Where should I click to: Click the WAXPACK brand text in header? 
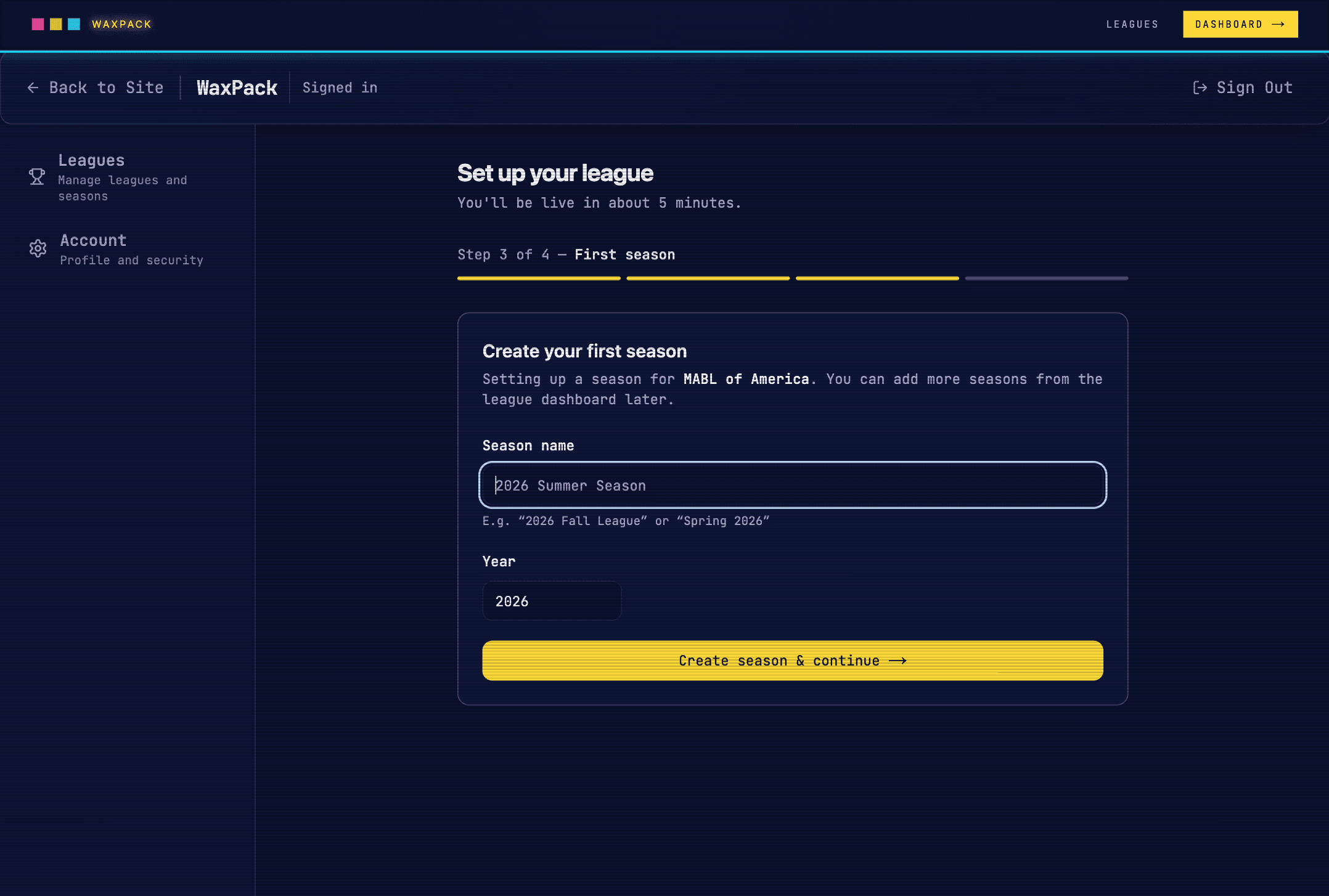point(121,24)
